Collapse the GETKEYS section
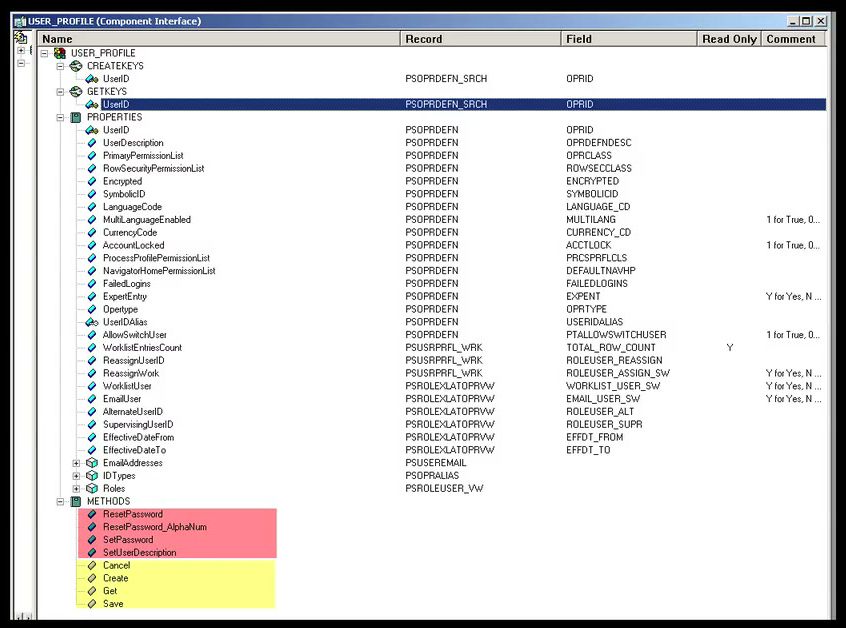846x628 pixels. tap(60, 92)
